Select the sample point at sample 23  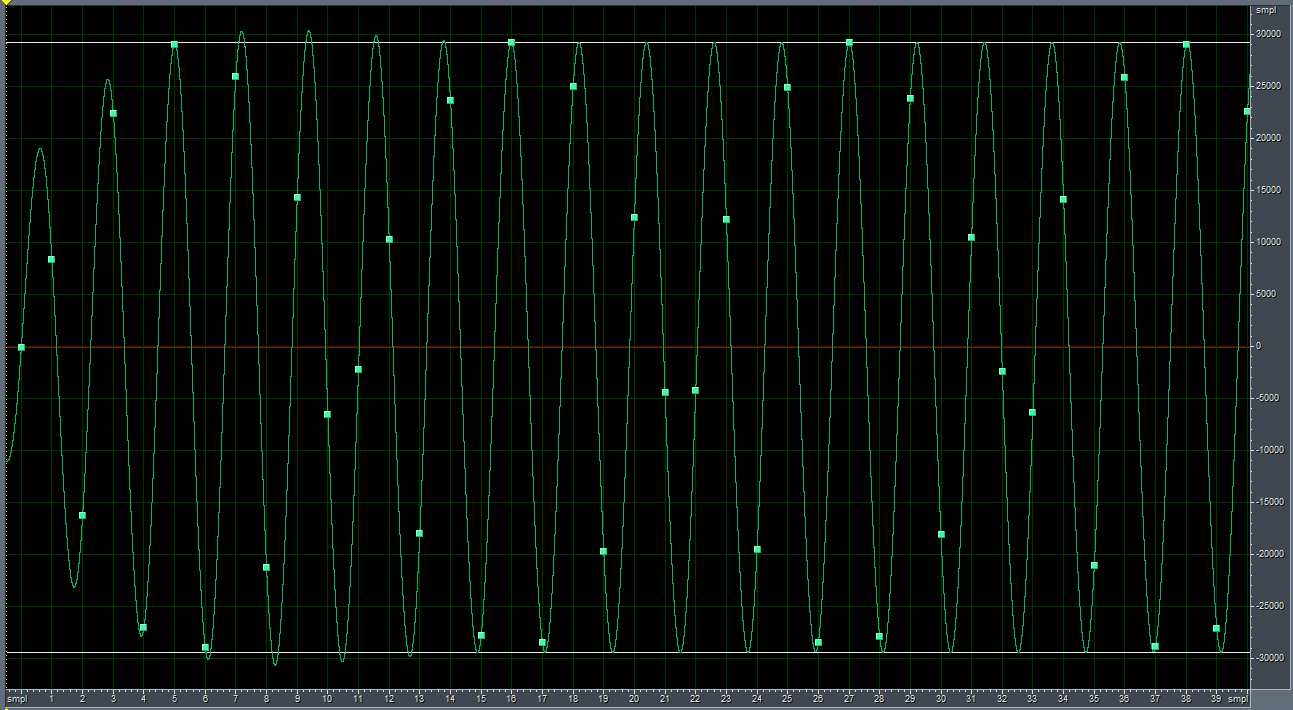(726, 219)
